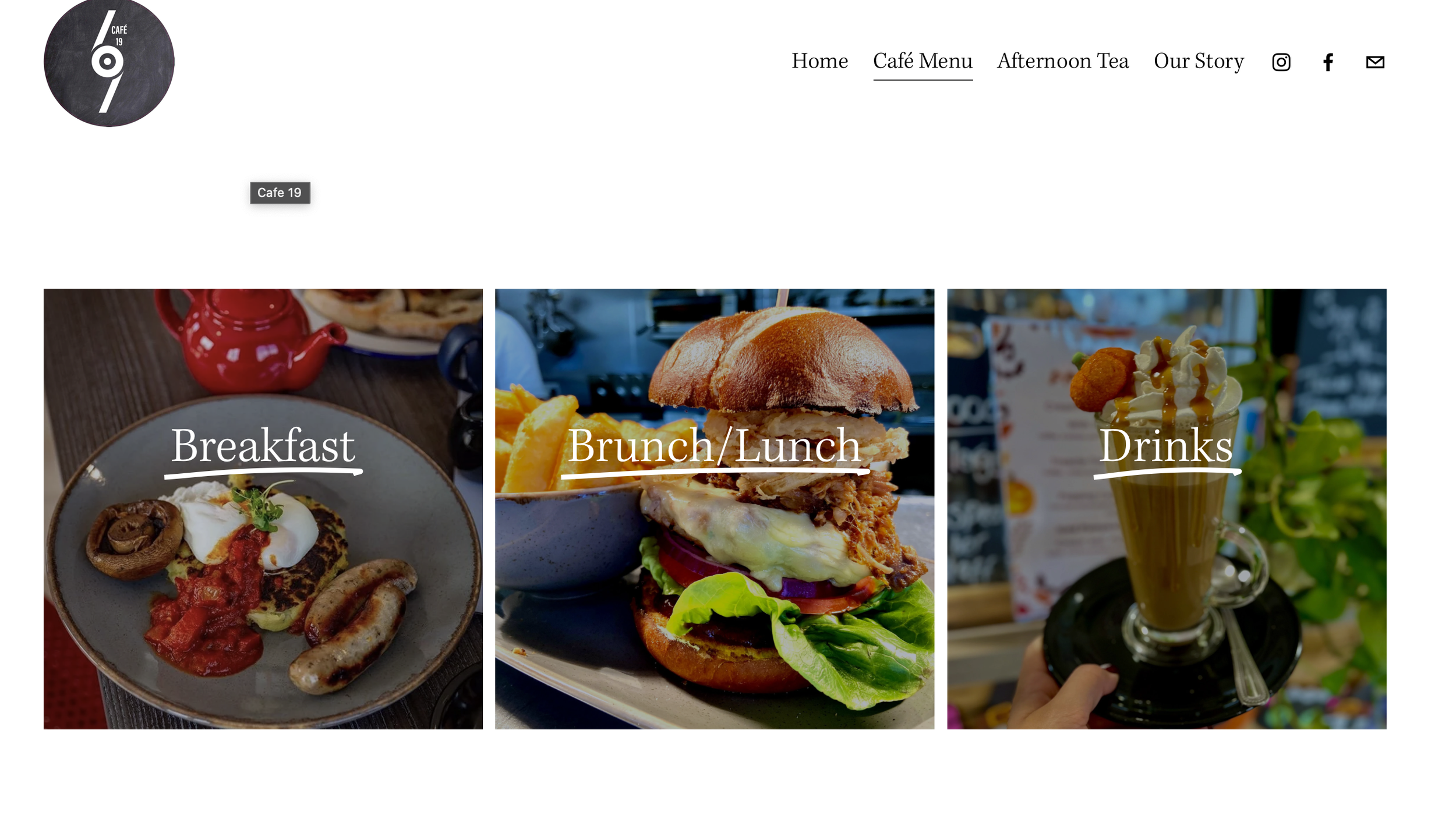Open the Breakfast menu title link
This screenshot has height=819, width=1456.
263,447
